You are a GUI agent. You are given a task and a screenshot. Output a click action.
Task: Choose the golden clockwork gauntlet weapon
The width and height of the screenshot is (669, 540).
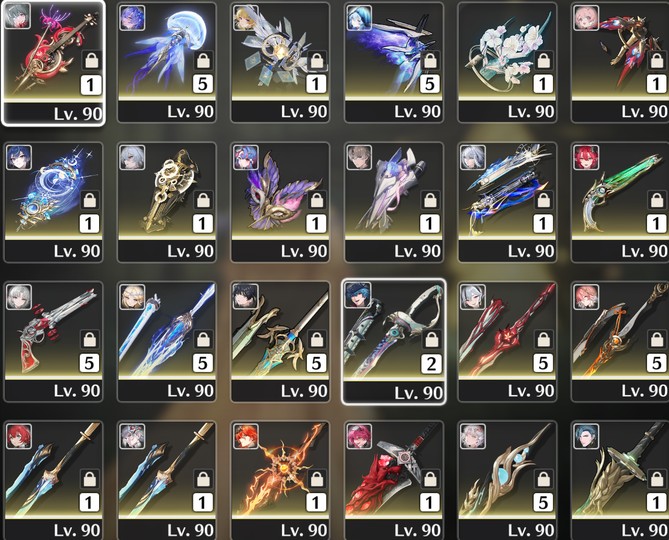167,202
